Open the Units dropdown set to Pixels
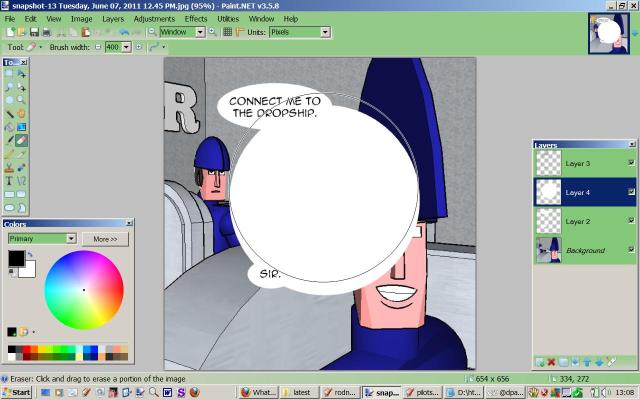 click(x=325, y=32)
